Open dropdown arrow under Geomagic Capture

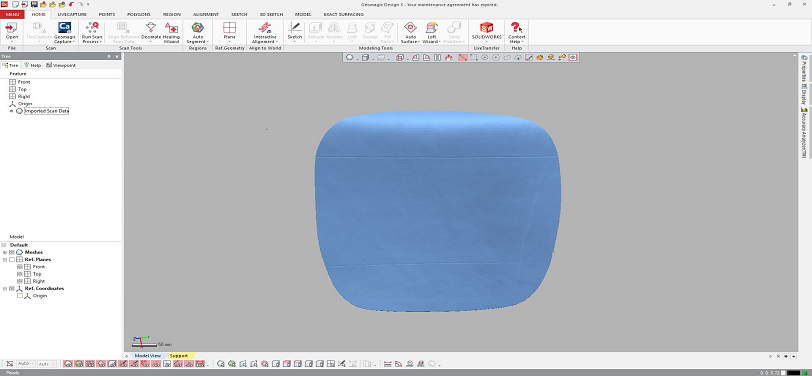pos(74,41)
